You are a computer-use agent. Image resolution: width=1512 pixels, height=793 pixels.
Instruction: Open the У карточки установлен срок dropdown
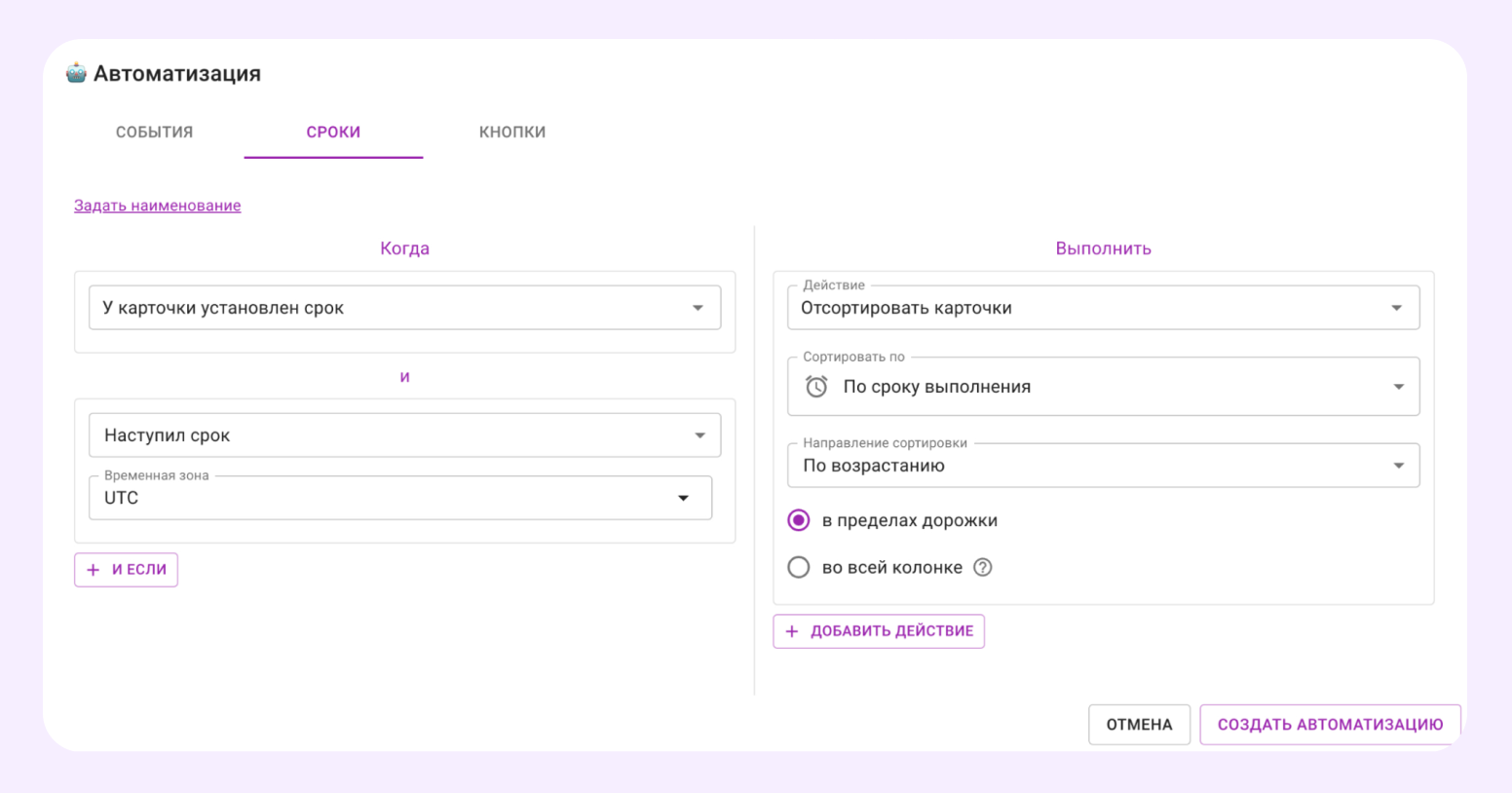coord(404,308)
